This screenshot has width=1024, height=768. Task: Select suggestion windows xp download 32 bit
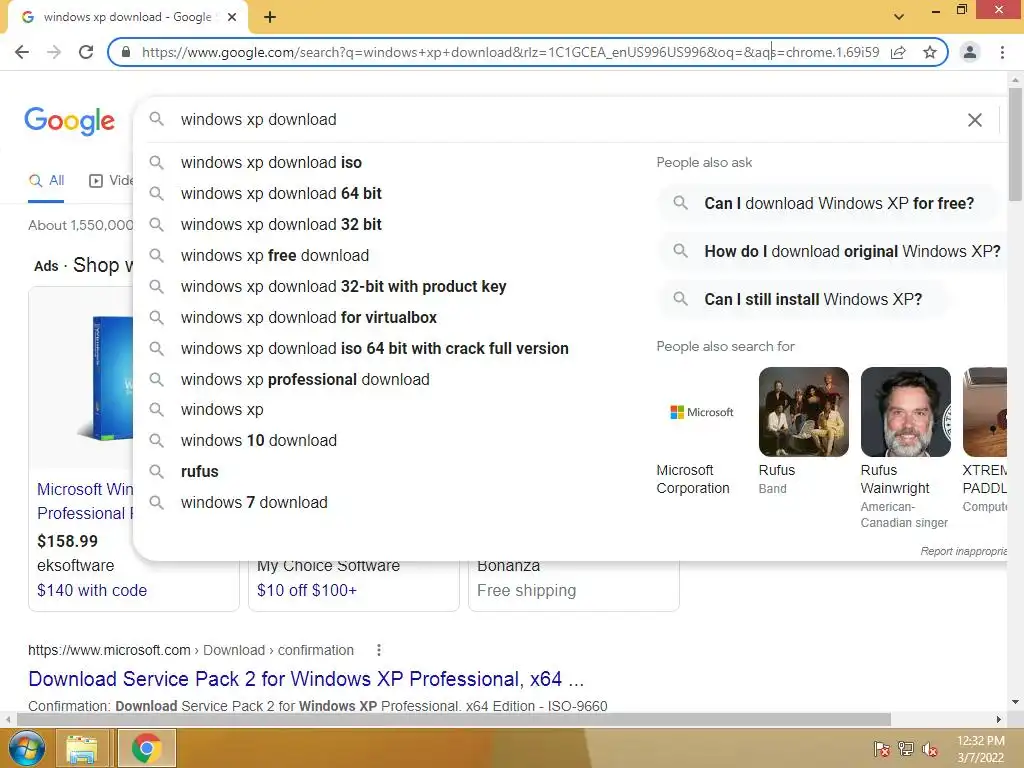pos(281,224)
